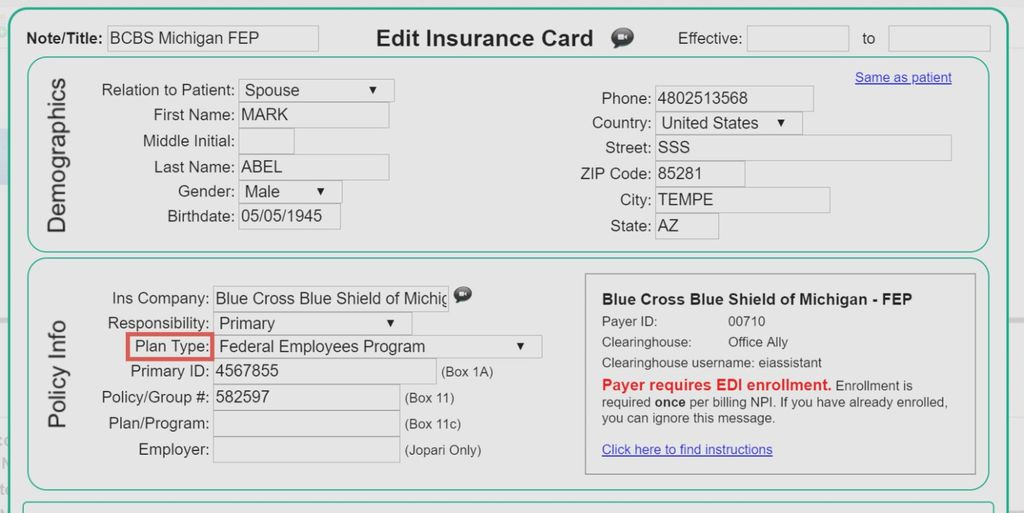Open the Plan Type dropdown
Screen dimensions: 1024x513
(x=377, y=347)
